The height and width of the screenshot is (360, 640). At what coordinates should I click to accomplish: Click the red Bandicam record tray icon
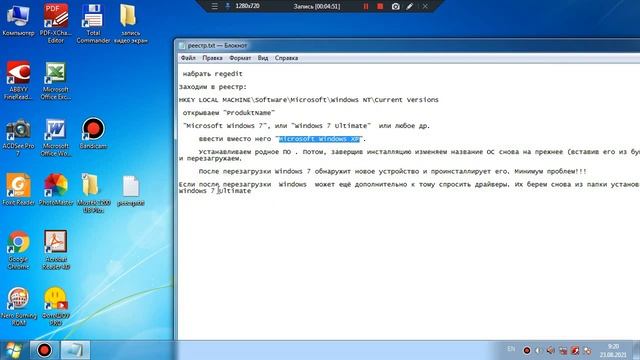tap(527, 350)
